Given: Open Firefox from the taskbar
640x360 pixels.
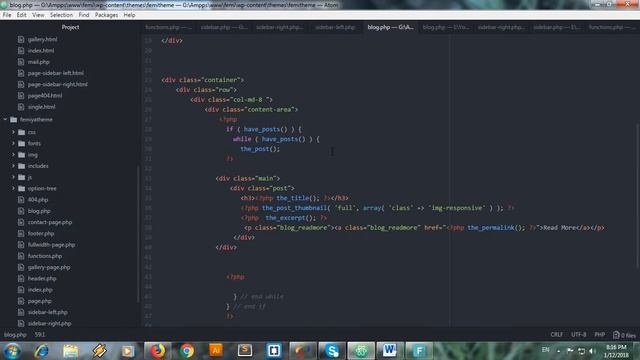Looking at the screenshot, I should coord(157,351).
